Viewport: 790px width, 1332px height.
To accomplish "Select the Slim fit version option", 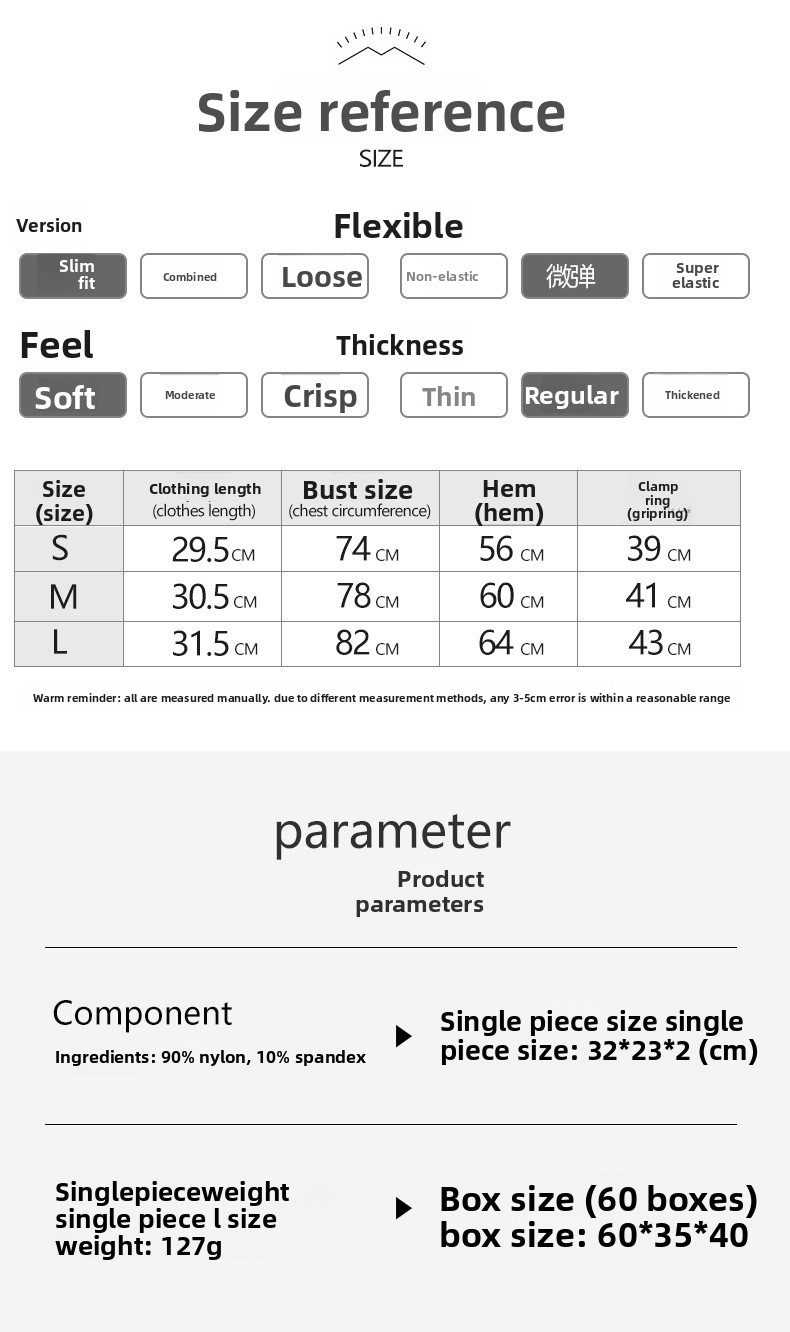I will pos(73,276).
